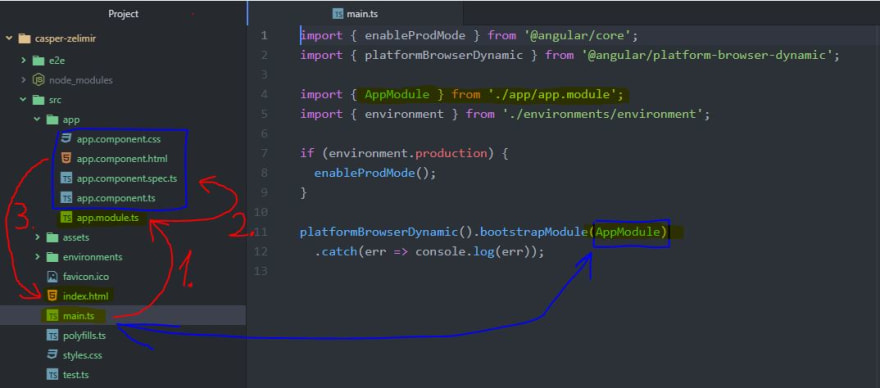
Task: Click '@angular/core' string on line 1
Action: coord(578,36)
